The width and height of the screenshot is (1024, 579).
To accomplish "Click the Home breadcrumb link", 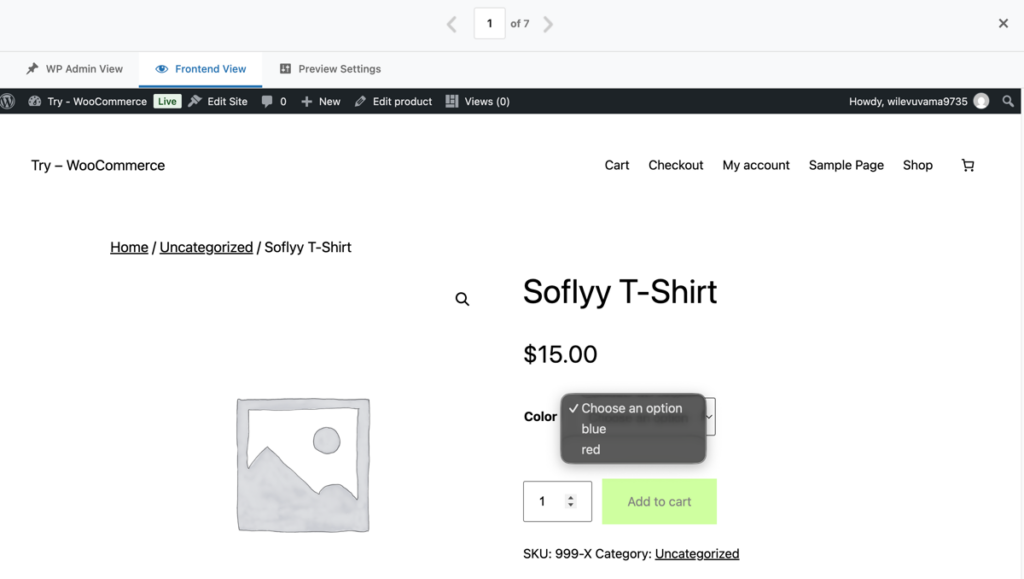I will pyautogui.click(x=129, y=247).
